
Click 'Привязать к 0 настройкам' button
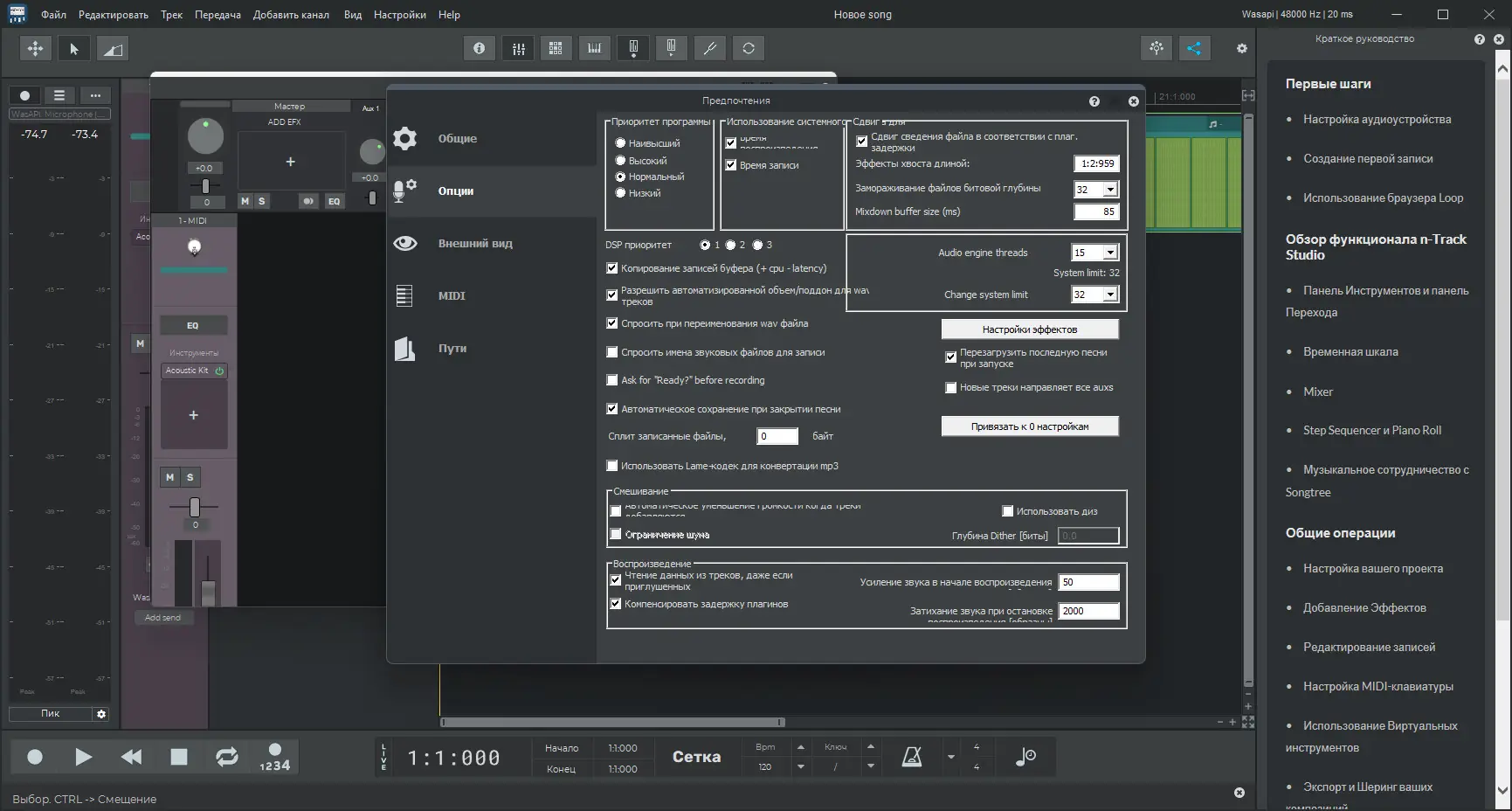(1029, 426)
